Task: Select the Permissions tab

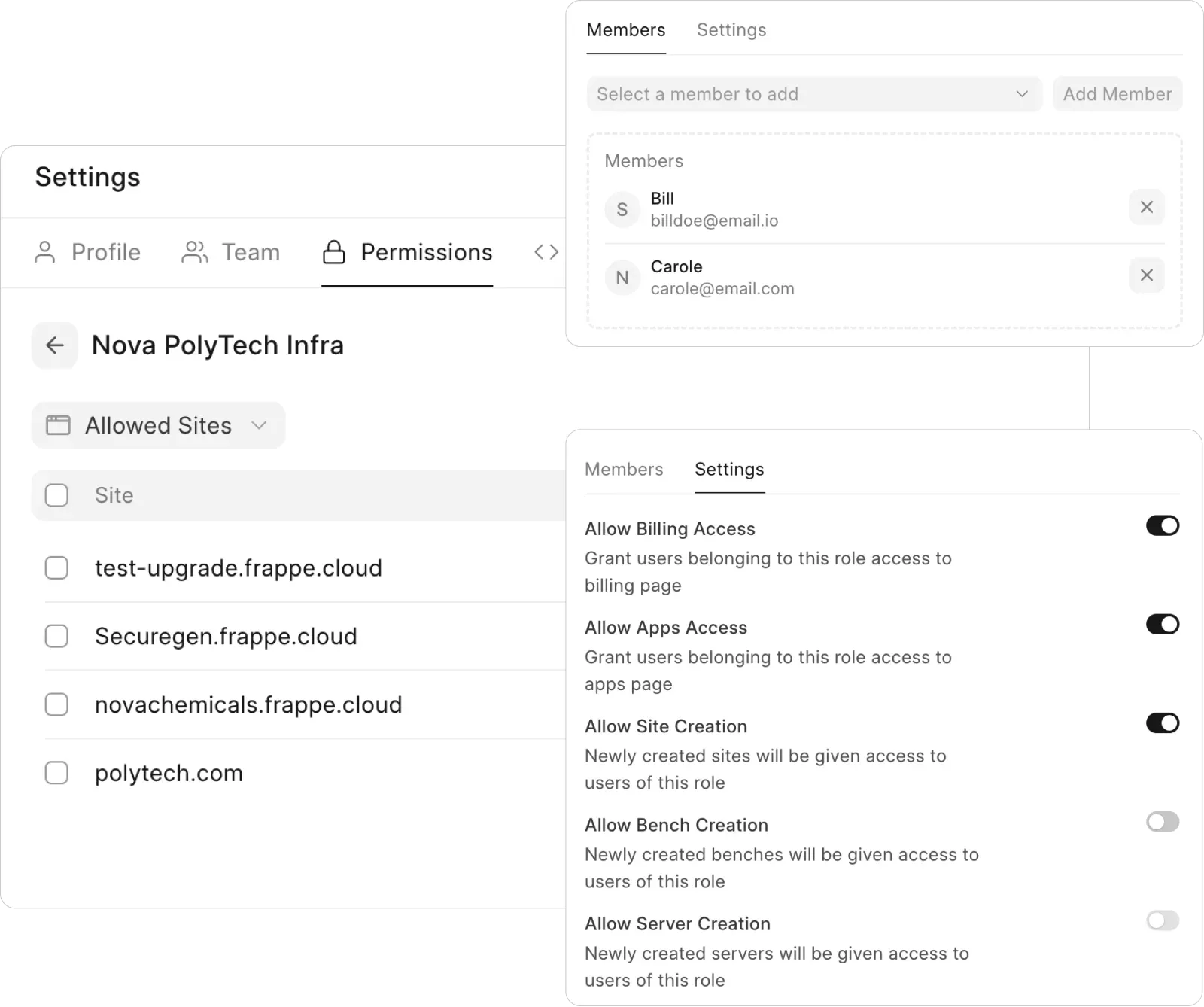Action: [407, 252]
